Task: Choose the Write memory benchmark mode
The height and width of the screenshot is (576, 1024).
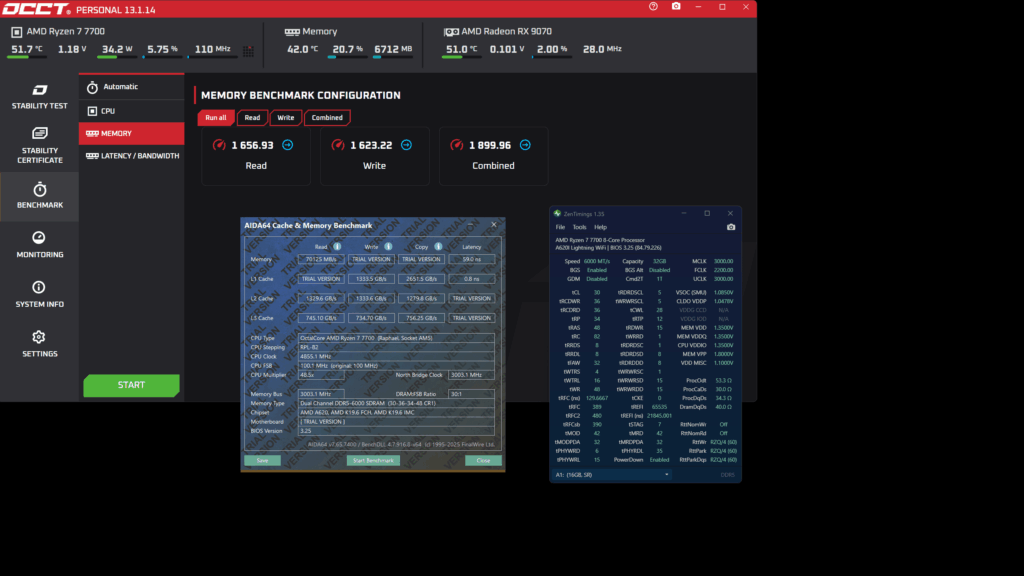Action: tap(285, 118)
